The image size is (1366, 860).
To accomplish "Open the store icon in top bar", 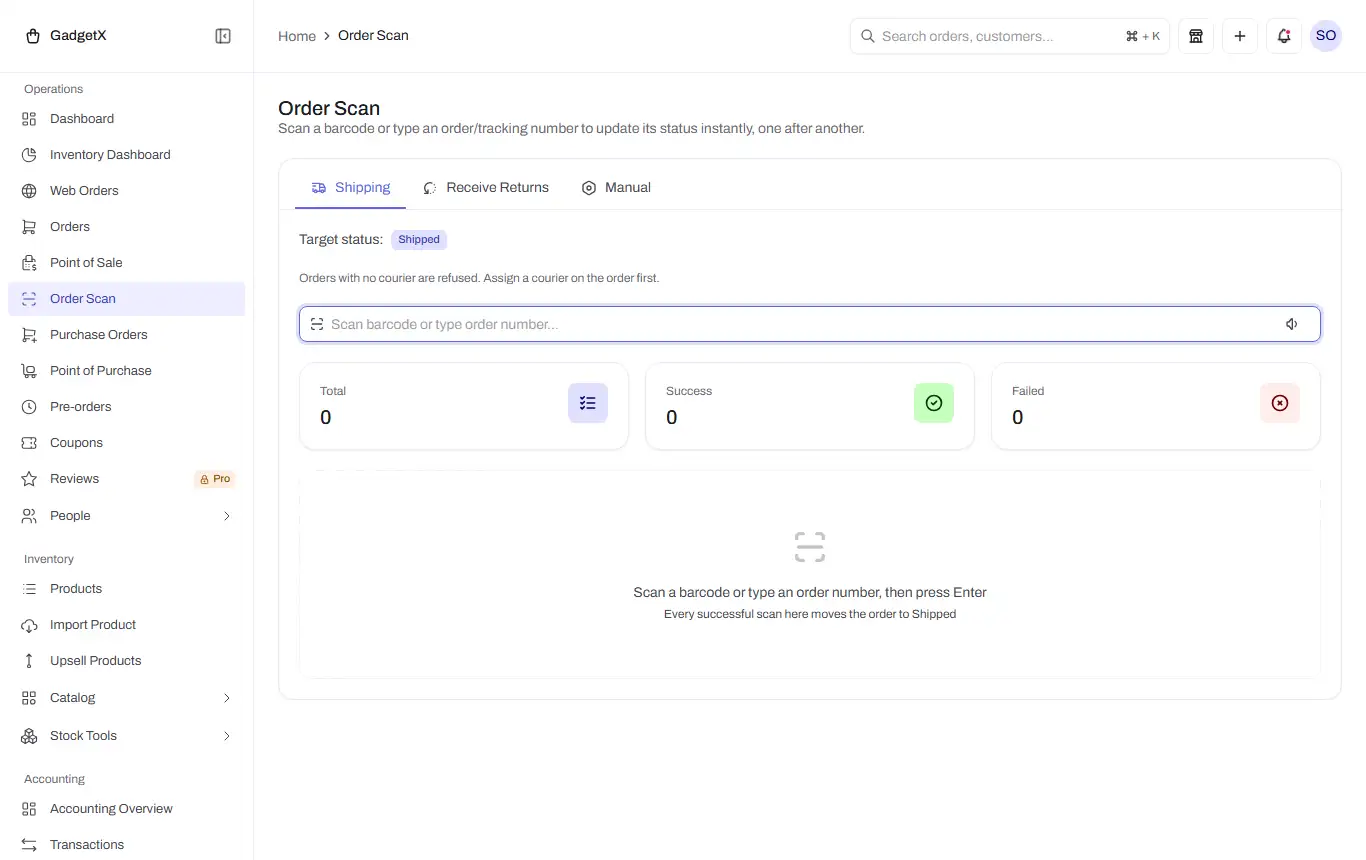I will click(x=1196, y=36).
